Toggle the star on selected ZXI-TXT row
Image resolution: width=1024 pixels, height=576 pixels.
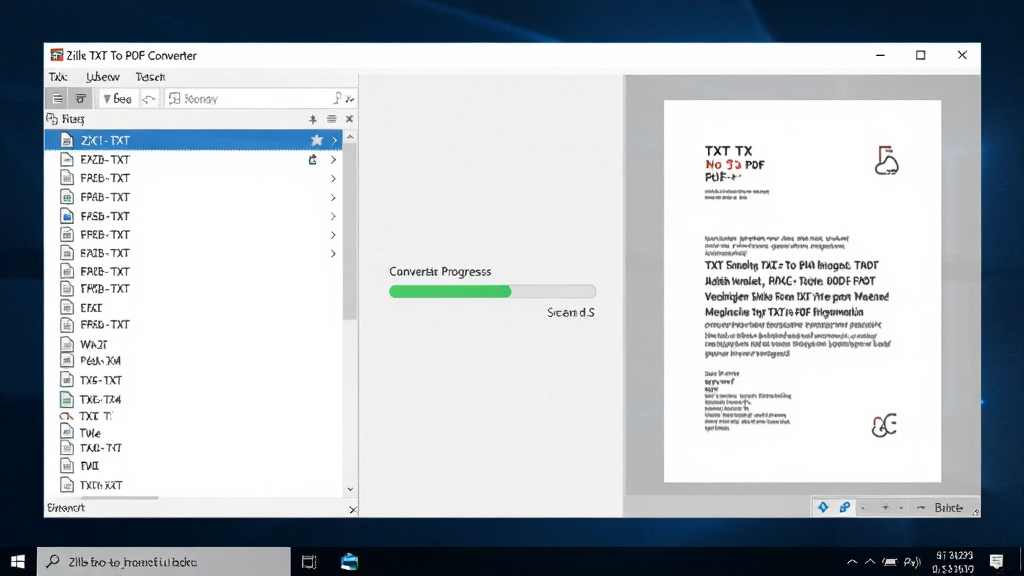[x=317, y=140]
